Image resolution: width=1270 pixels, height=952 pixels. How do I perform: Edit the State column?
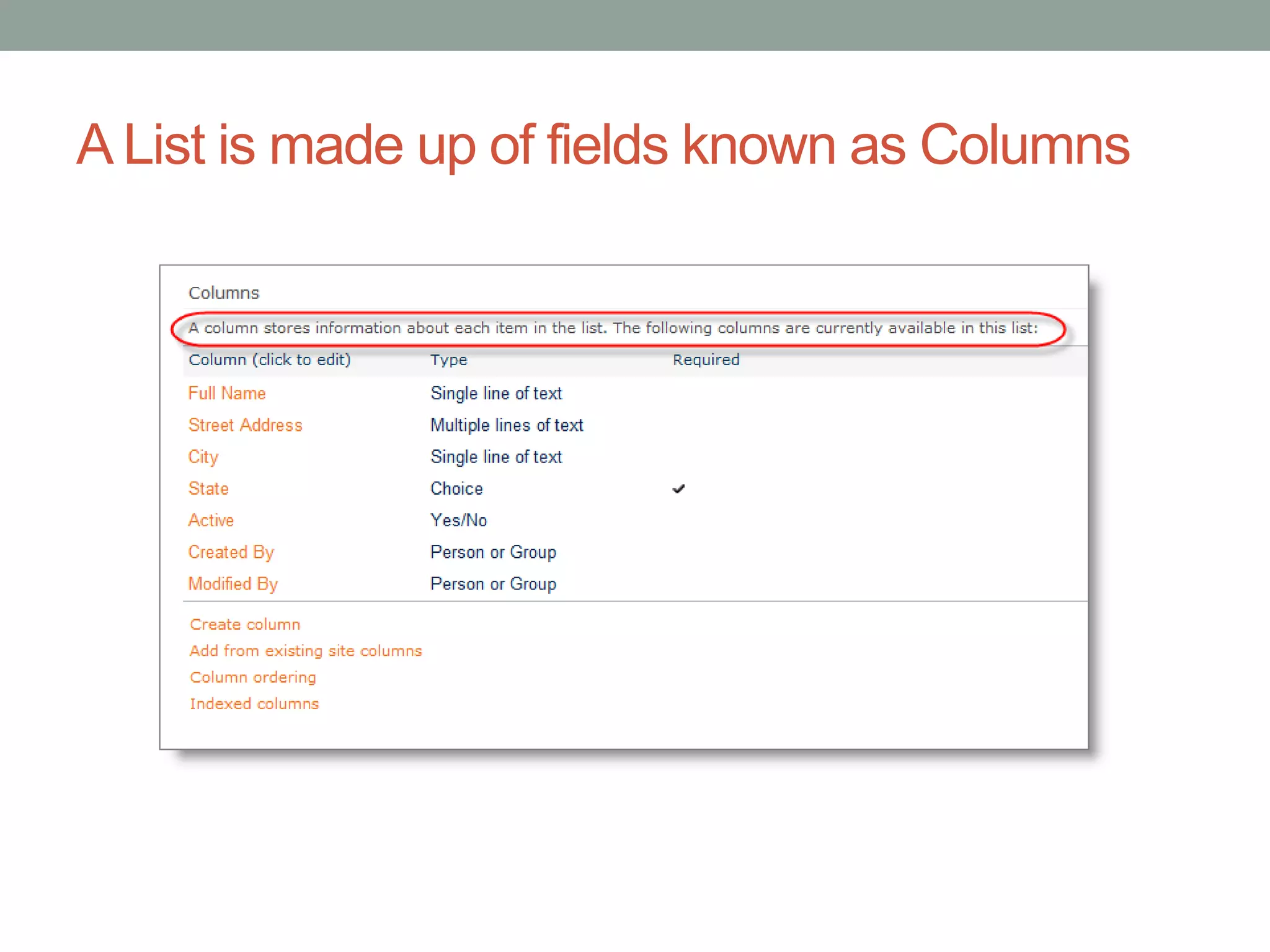pyautogui.click(x=208, y=489)
